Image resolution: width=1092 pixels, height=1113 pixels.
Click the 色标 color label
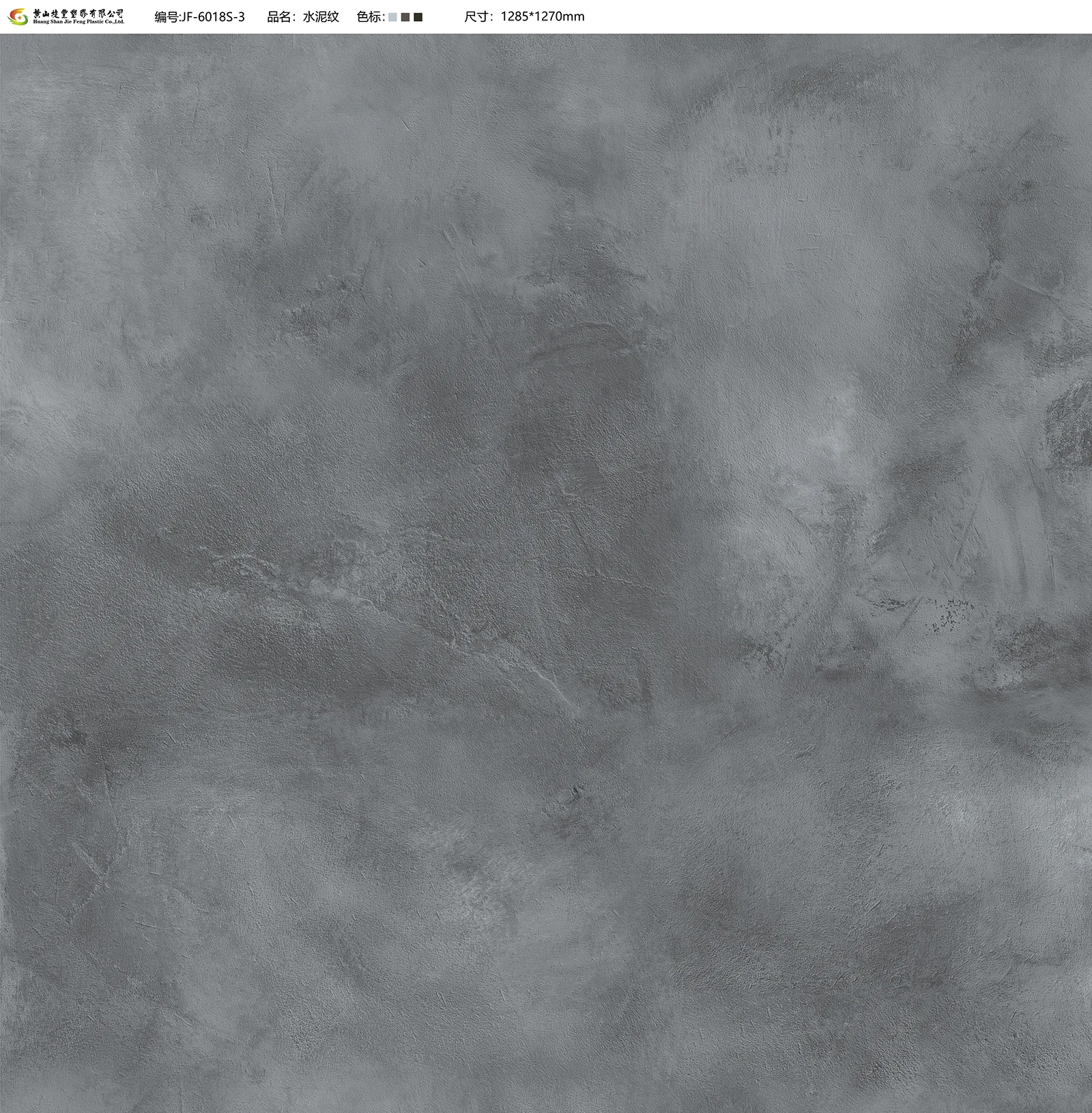(369, 17)
